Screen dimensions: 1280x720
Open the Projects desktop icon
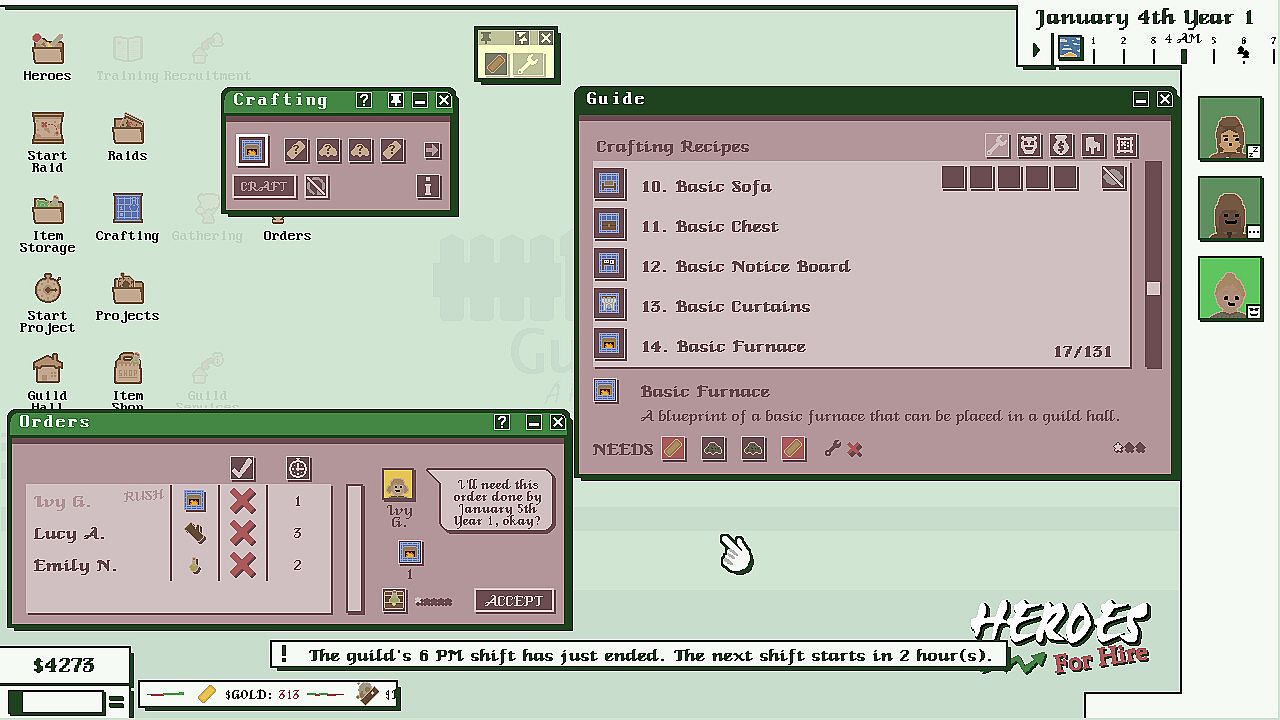point(127,297)
